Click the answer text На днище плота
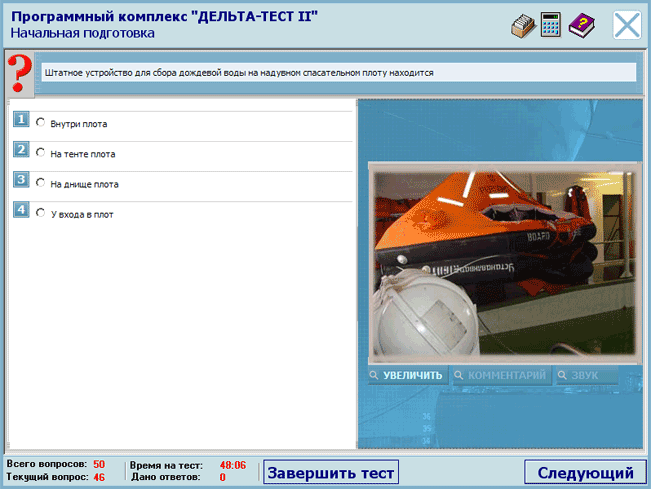Image resolution: width=651 pixels, height=489 pixels. tap(85, 184)
